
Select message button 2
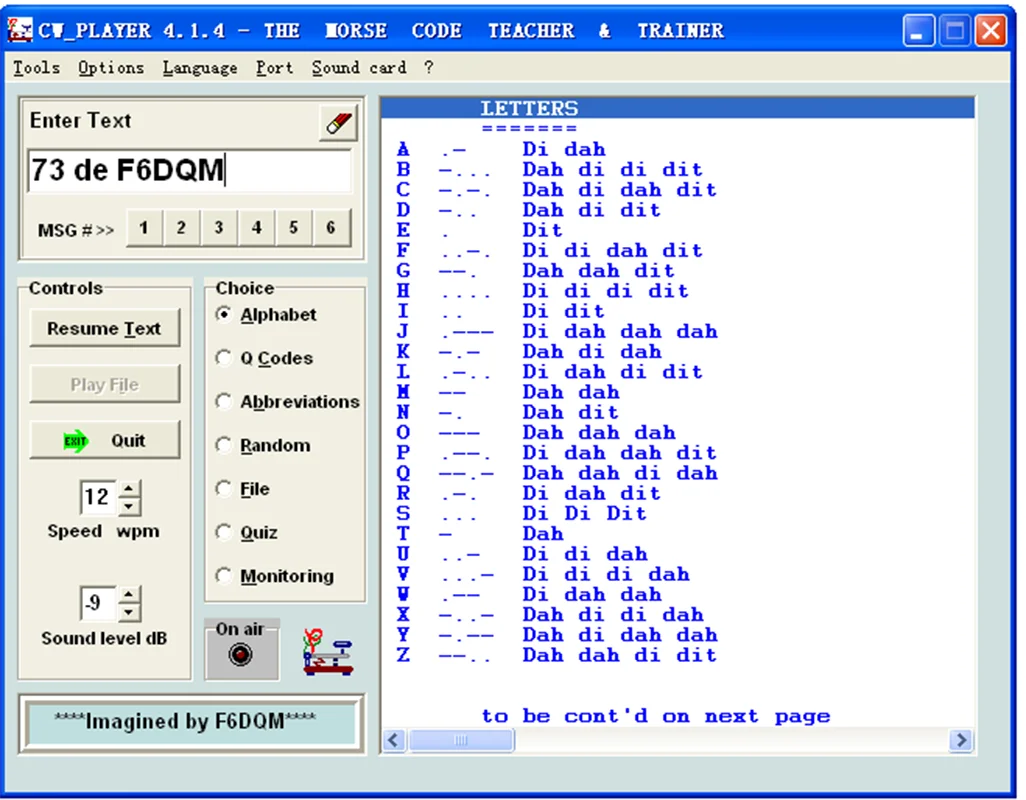click(x=181, y=228)
